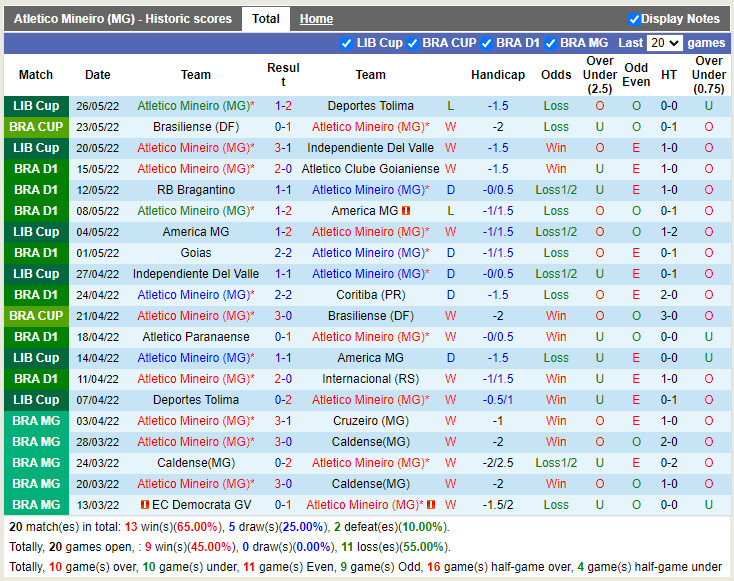This screenshot has width=734, height=581.
Task: Open the Deportes Tolima link in 26/05/22 row
Action: 370,106
